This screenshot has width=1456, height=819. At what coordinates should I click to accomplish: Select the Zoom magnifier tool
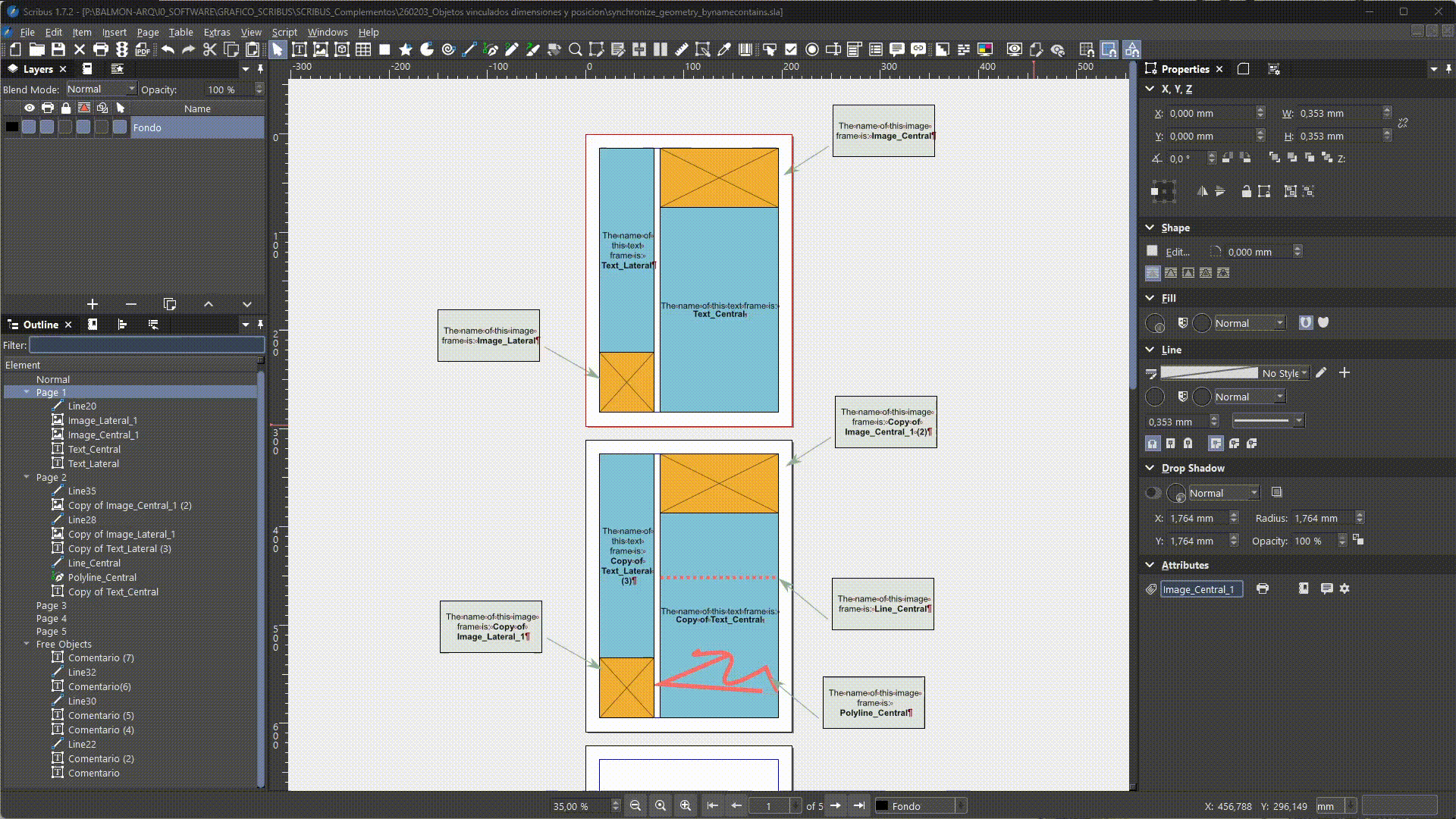[576, 50]
